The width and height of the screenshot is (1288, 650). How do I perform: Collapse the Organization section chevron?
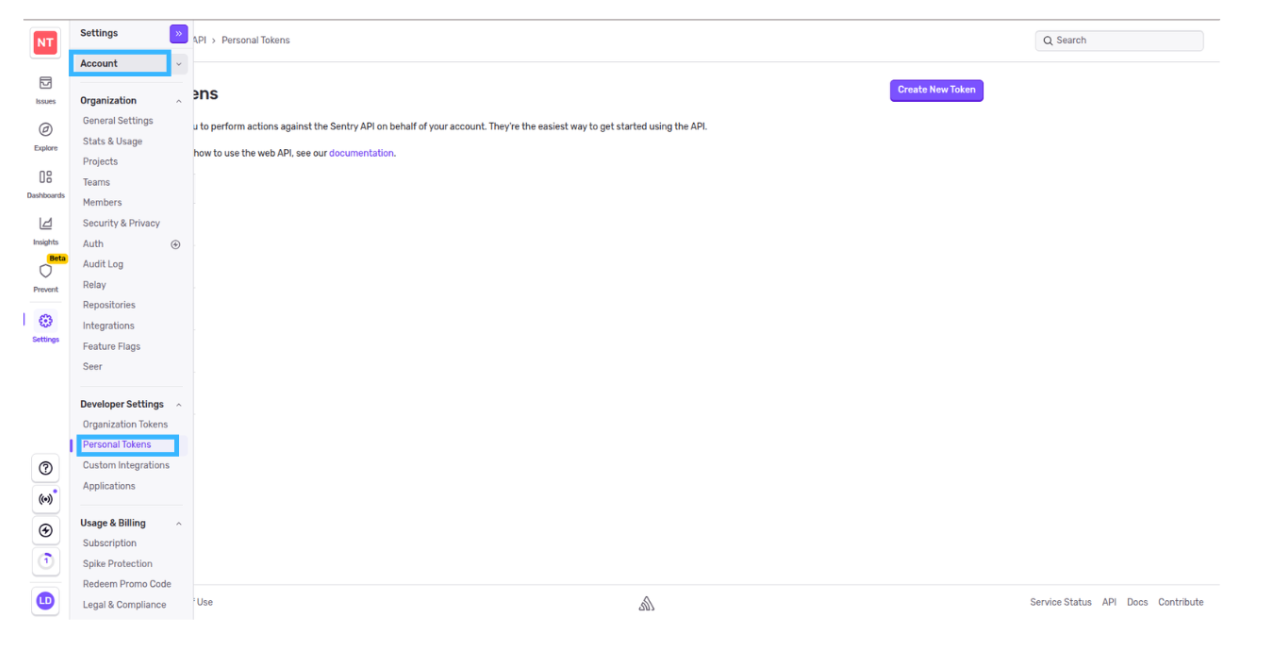click(x=179, y=101)
